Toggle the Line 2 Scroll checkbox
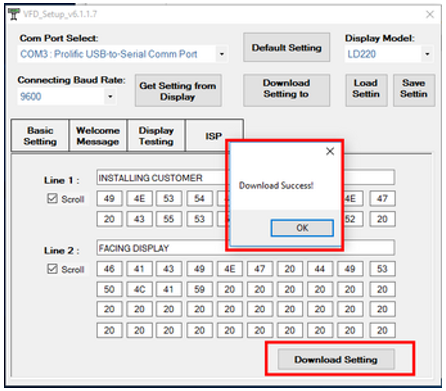 pos(52,269)
